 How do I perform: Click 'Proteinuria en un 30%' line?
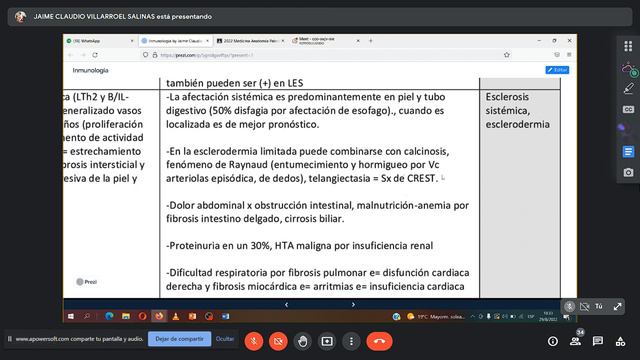pos(299,246)
